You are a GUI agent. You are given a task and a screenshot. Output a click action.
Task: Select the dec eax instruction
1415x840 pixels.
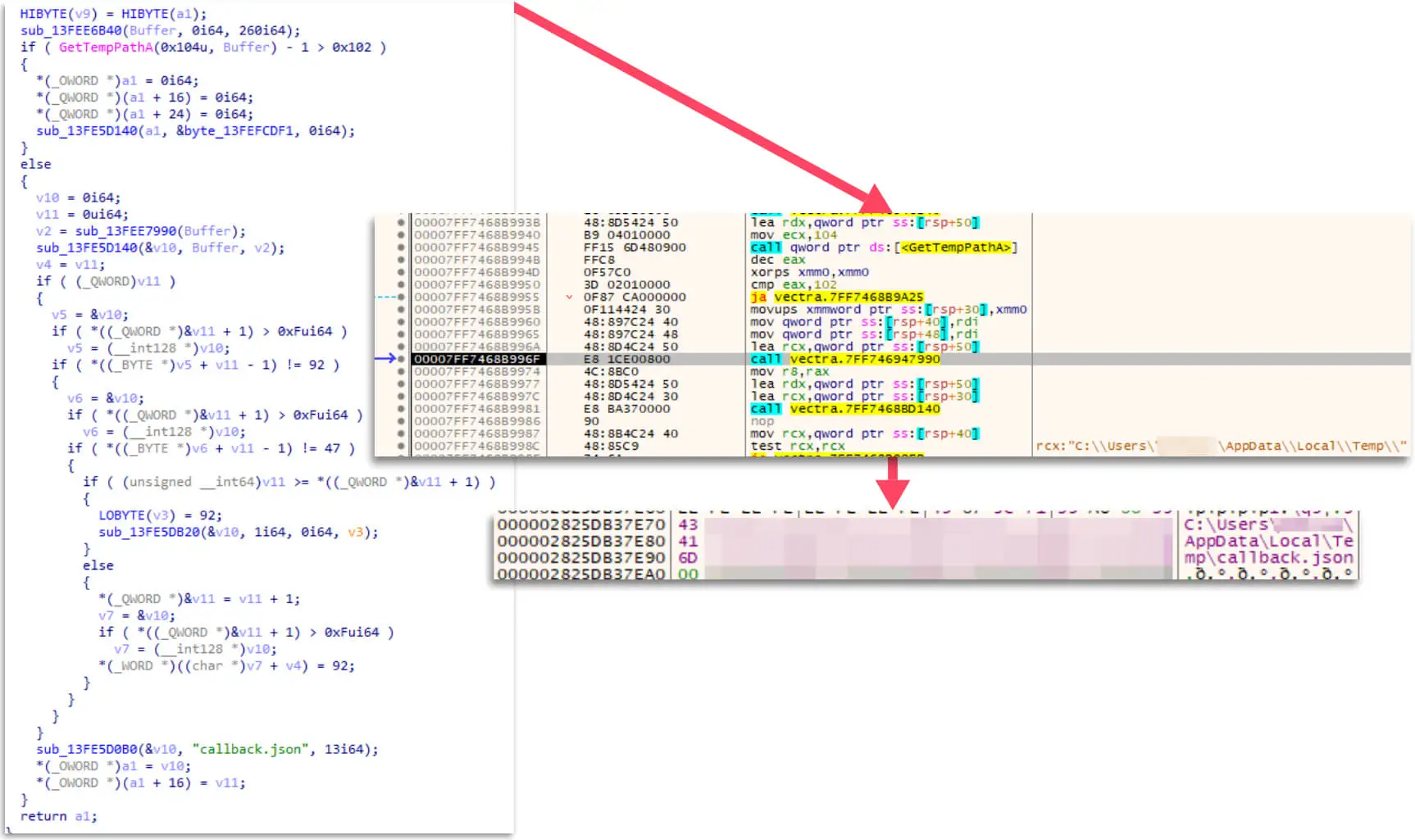coord(778,260)
